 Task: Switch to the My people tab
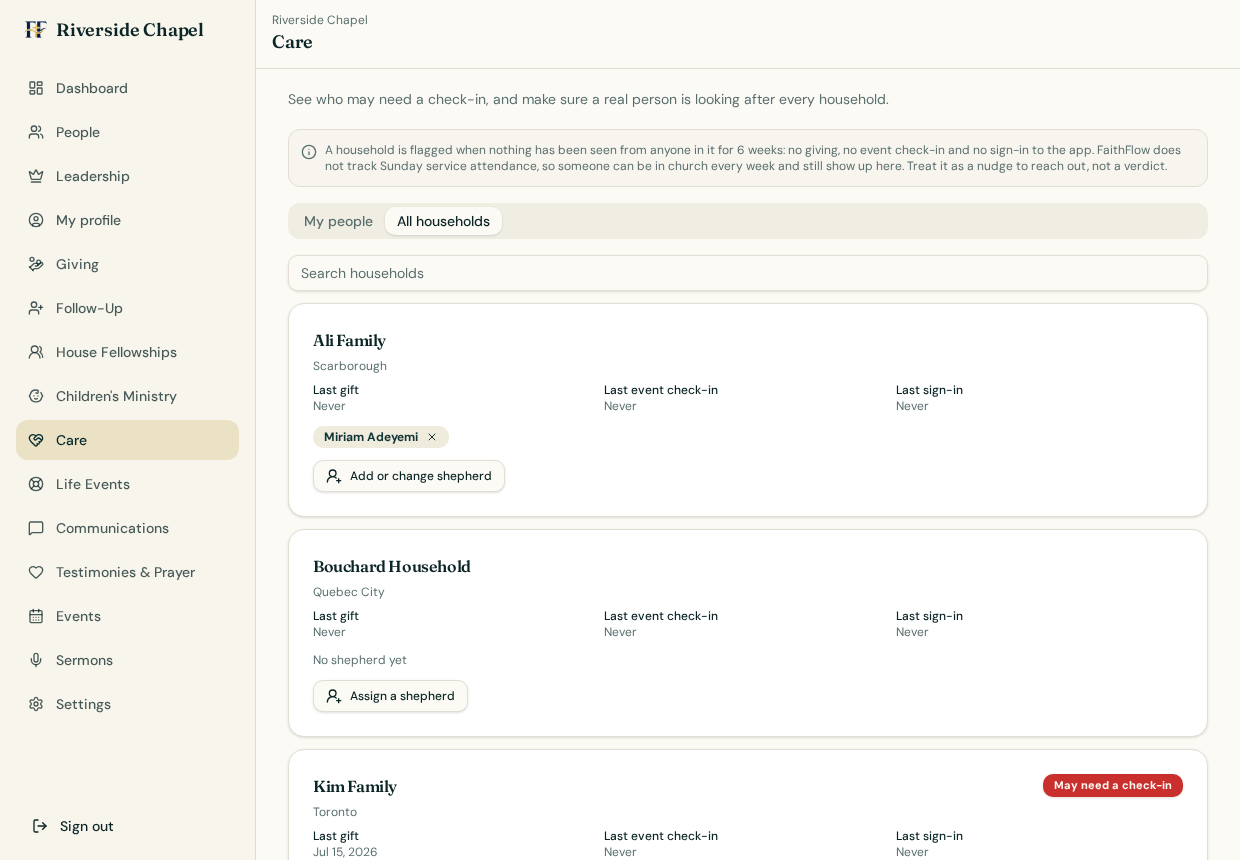pos(338,221)
